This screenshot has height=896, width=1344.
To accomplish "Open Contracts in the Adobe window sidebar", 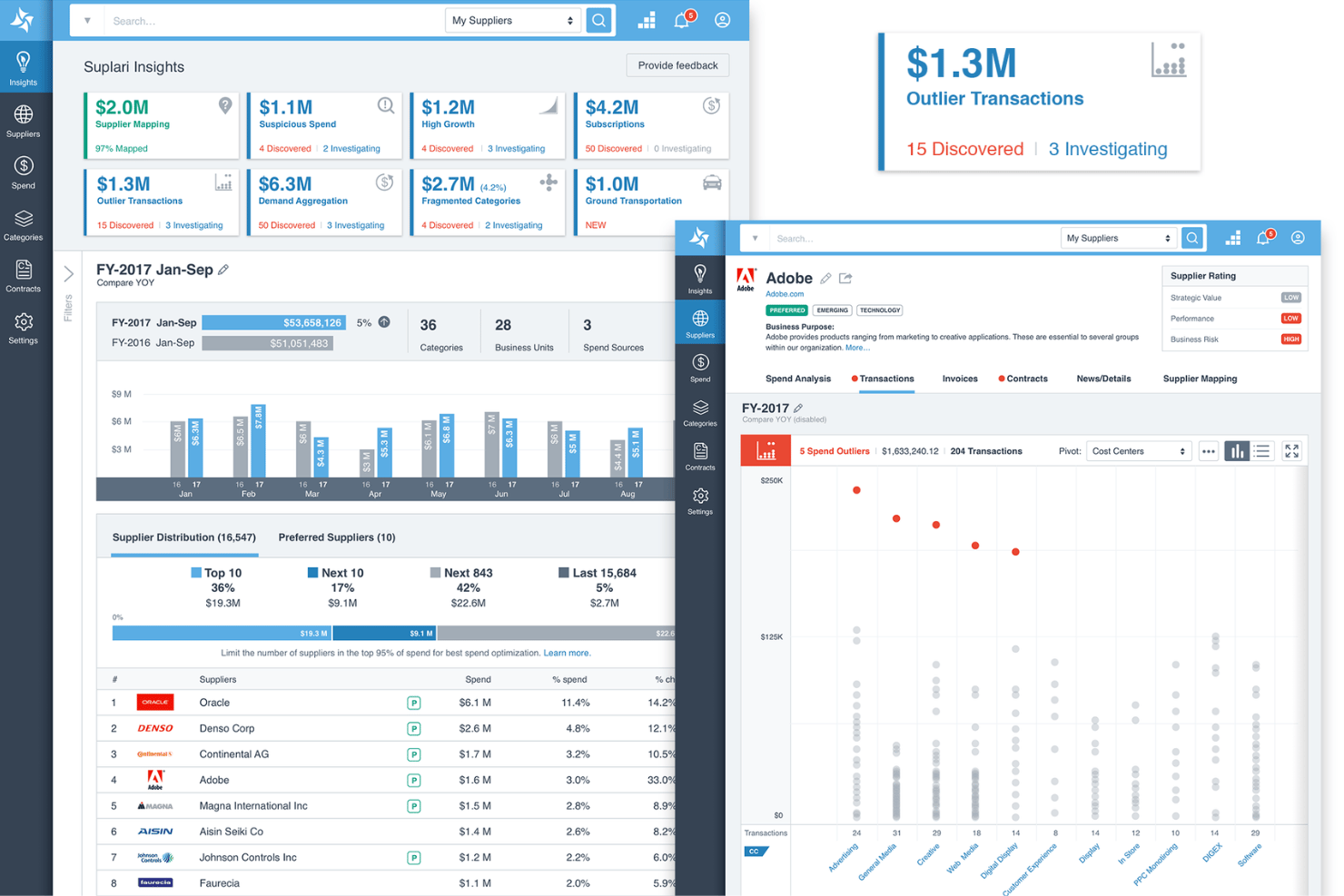I will 700,456.
